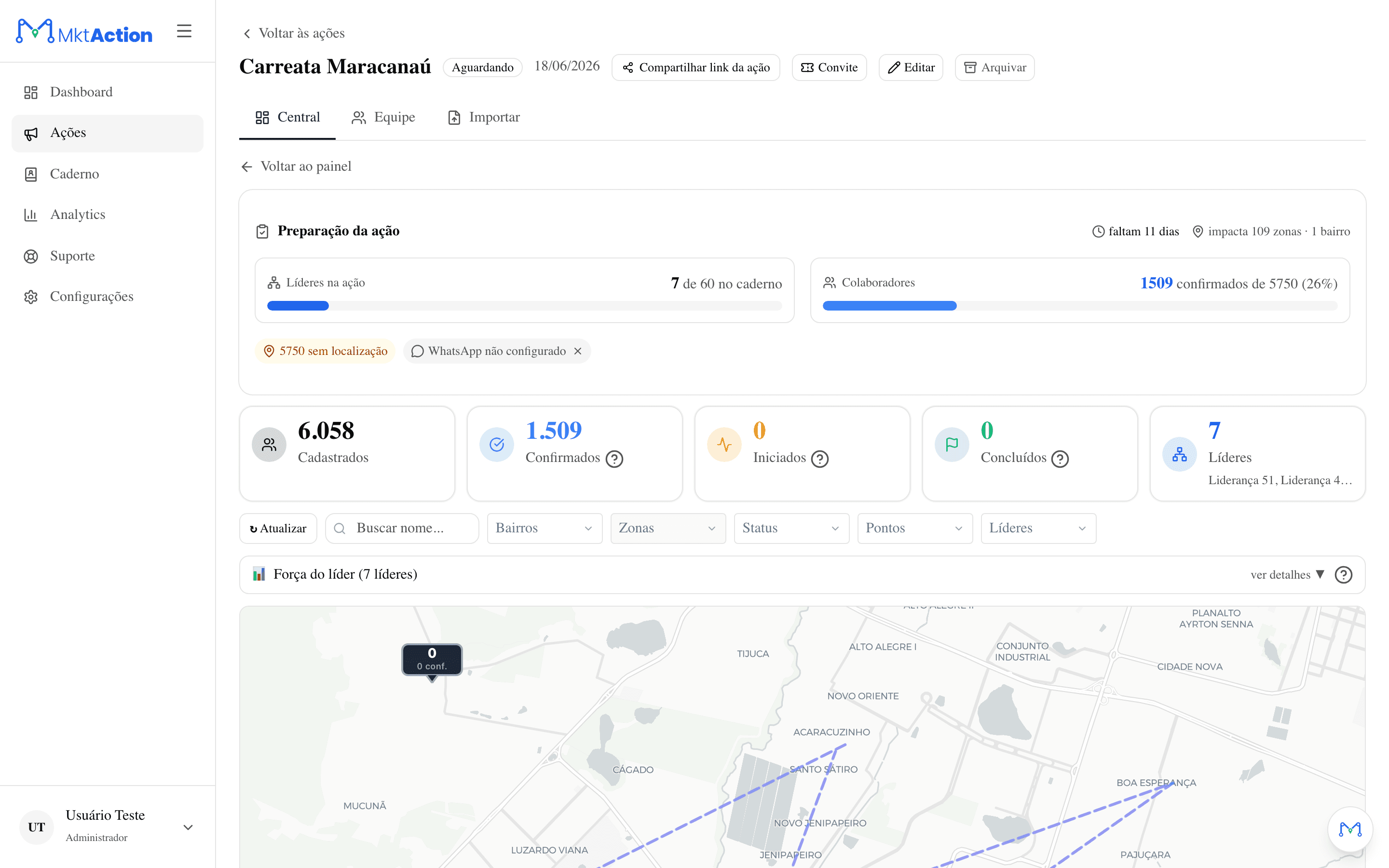This screenshot has width=1389, height=868.
Task: Click the Atualizar refresh button
Action: click(278, 528)
